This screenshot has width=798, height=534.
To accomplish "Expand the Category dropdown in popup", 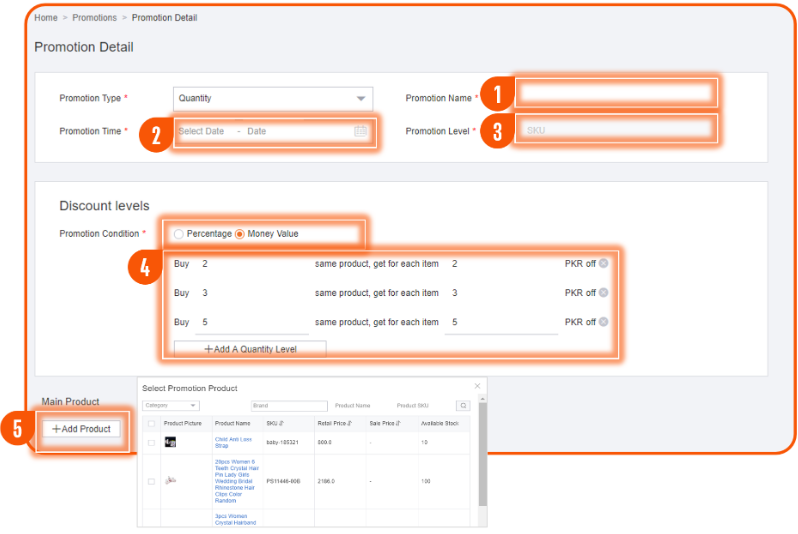I will 171,406.
